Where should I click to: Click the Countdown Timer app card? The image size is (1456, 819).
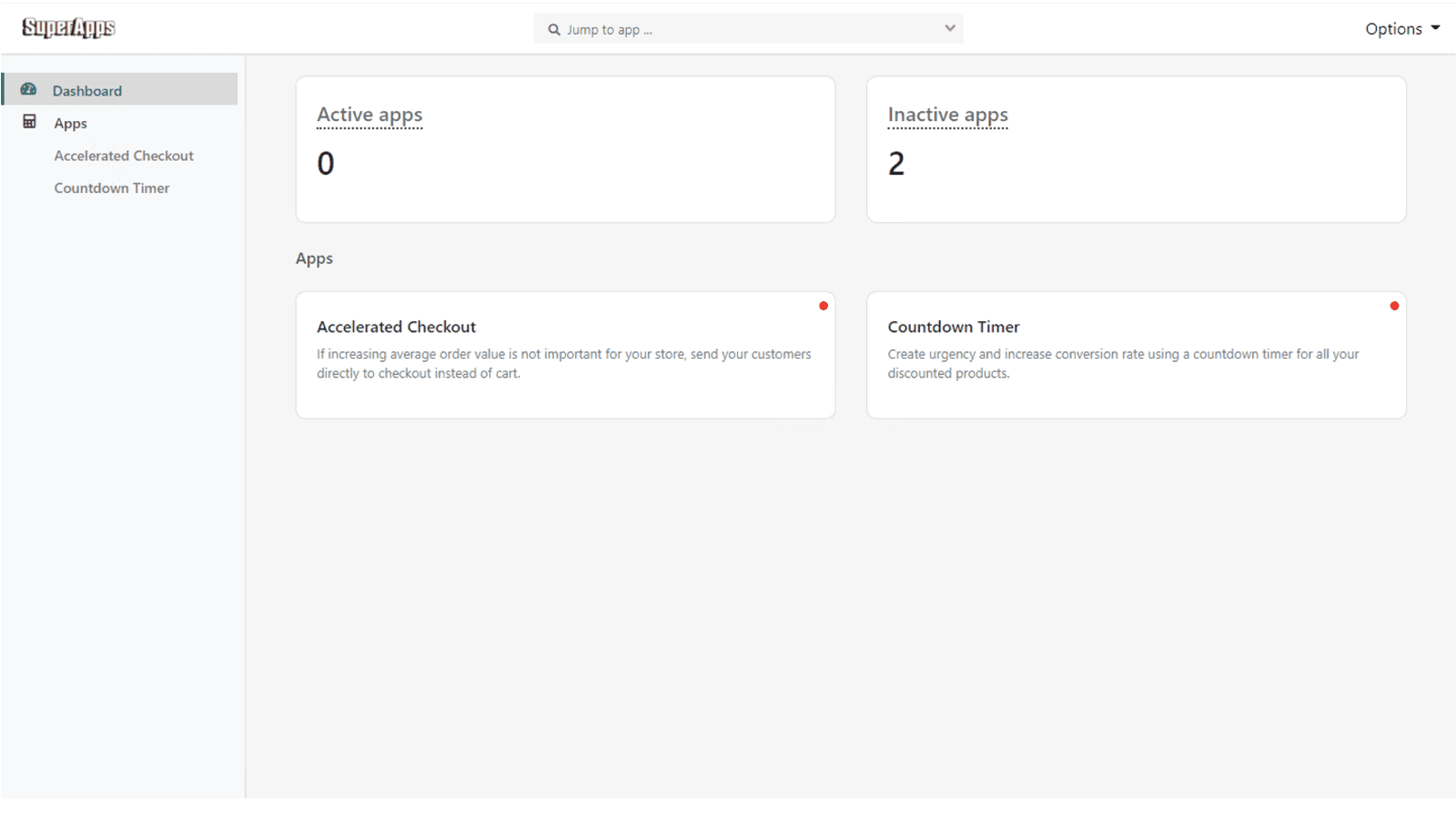(x=1136, y=355)
